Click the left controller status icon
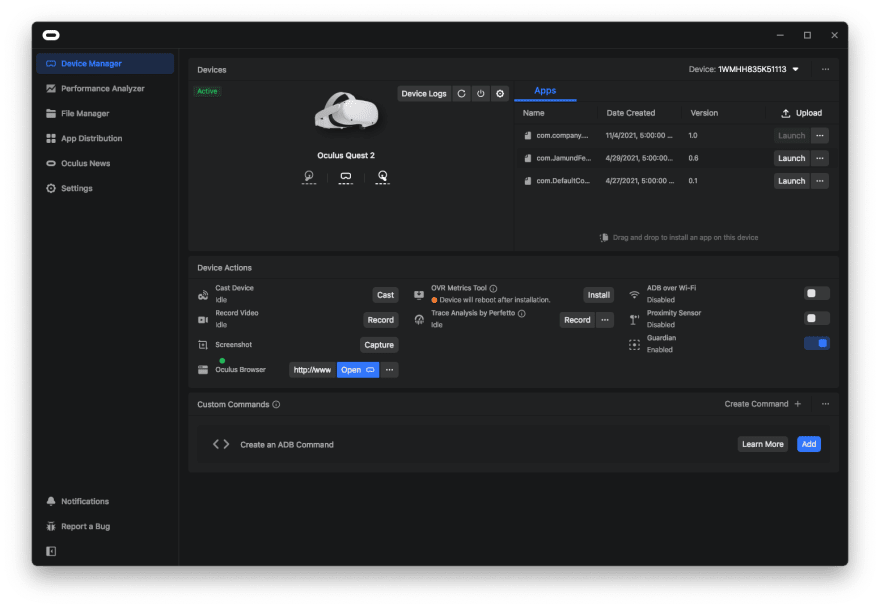 309,177
